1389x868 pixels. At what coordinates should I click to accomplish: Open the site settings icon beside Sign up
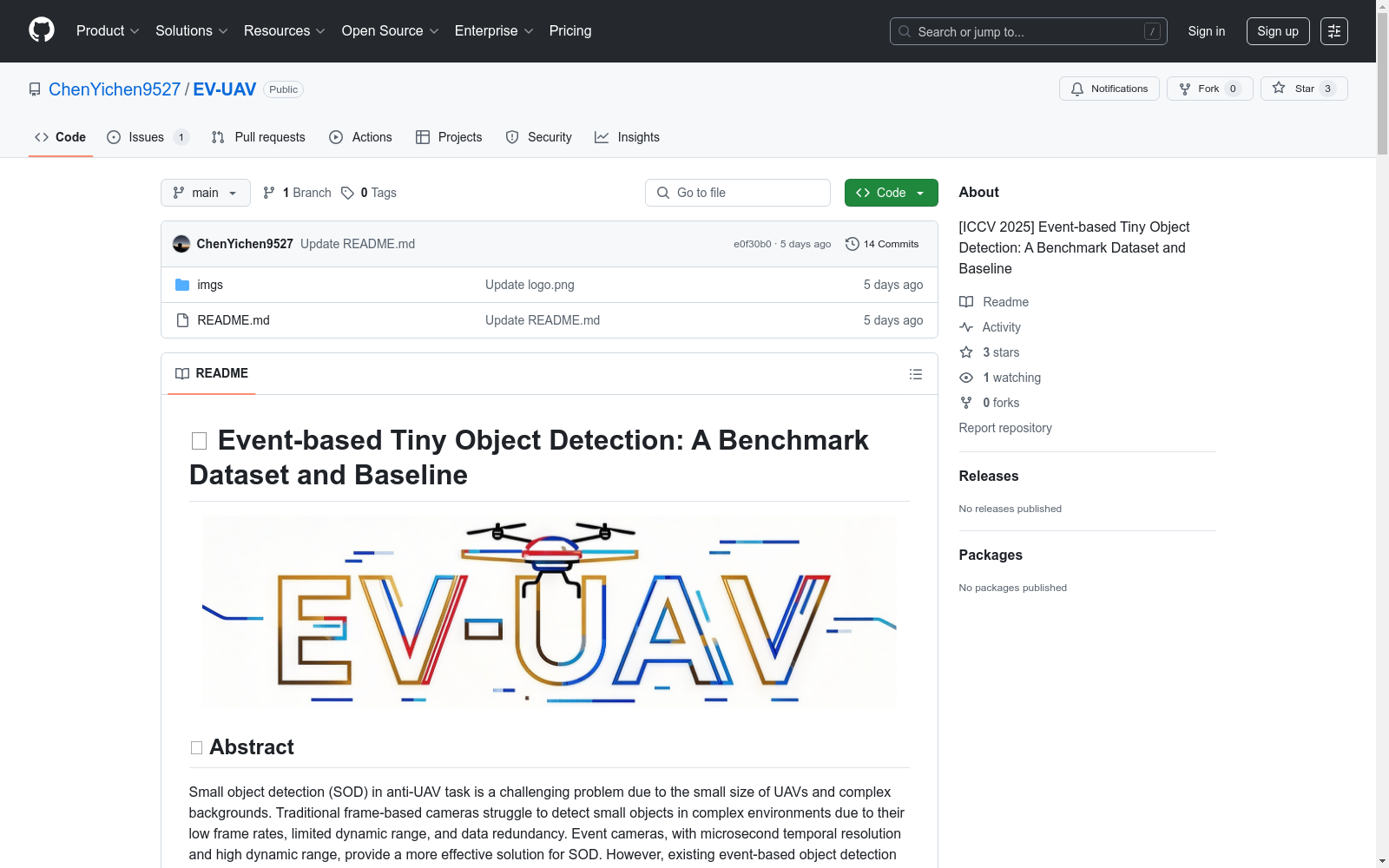tap(1334, 31)
